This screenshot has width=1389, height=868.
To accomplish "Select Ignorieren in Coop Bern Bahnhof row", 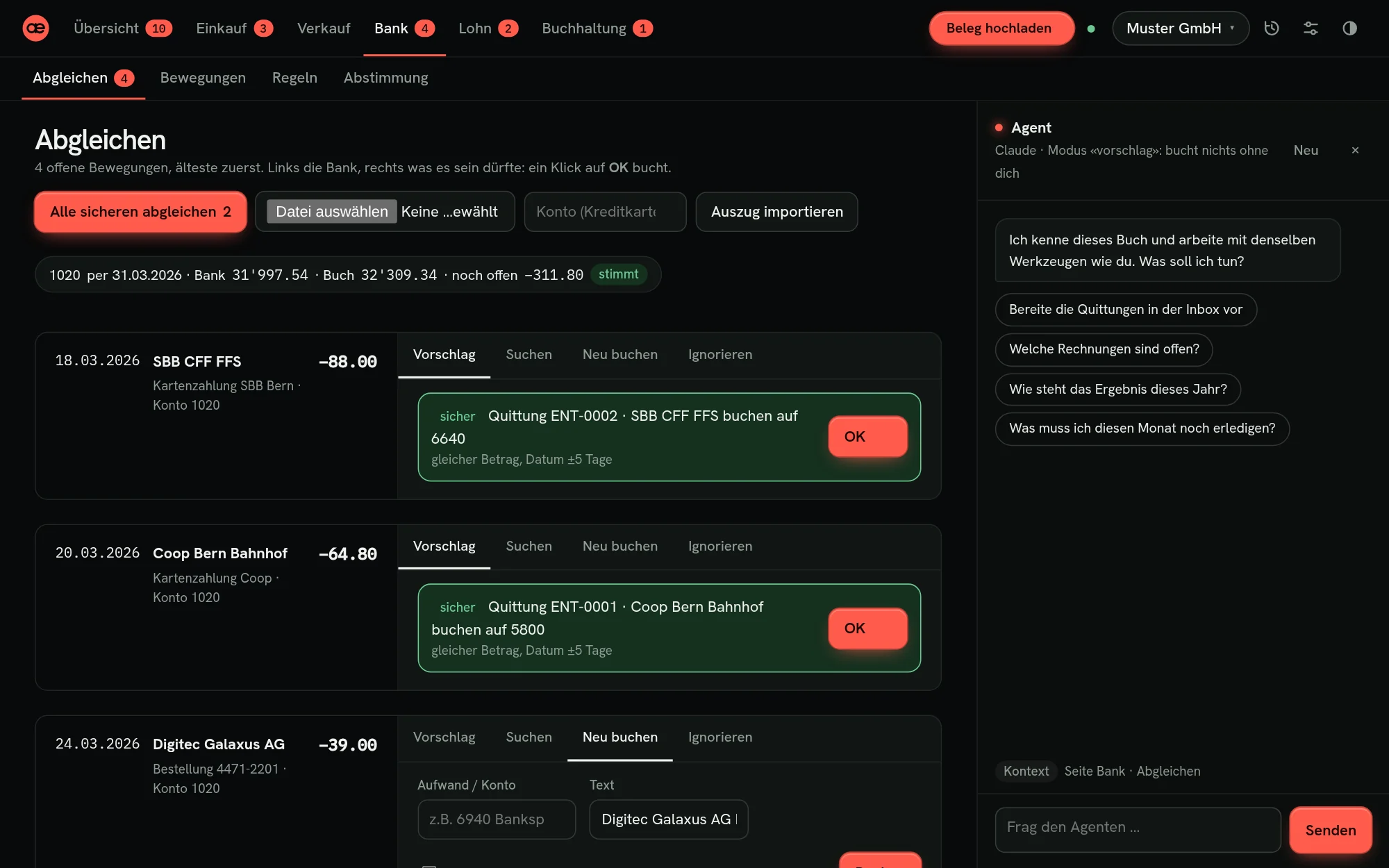I will tap(720, 546).
